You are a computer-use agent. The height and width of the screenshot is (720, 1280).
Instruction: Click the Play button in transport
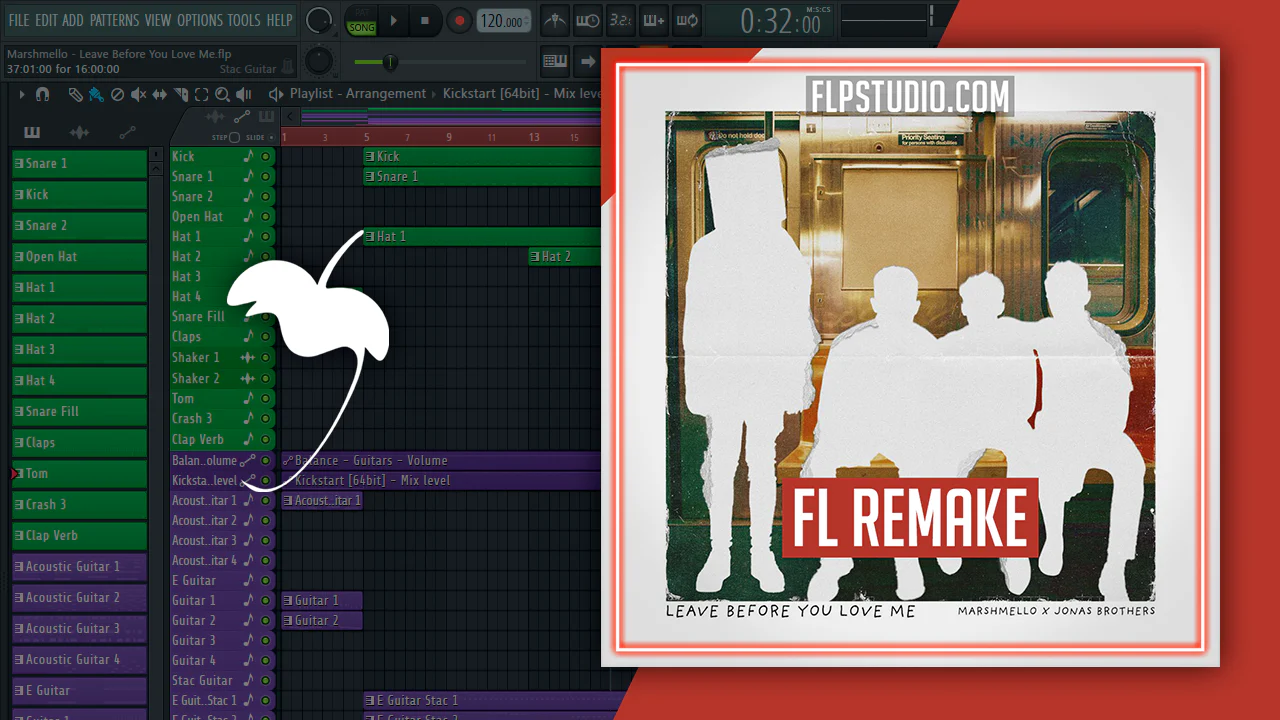pos(394,21)
